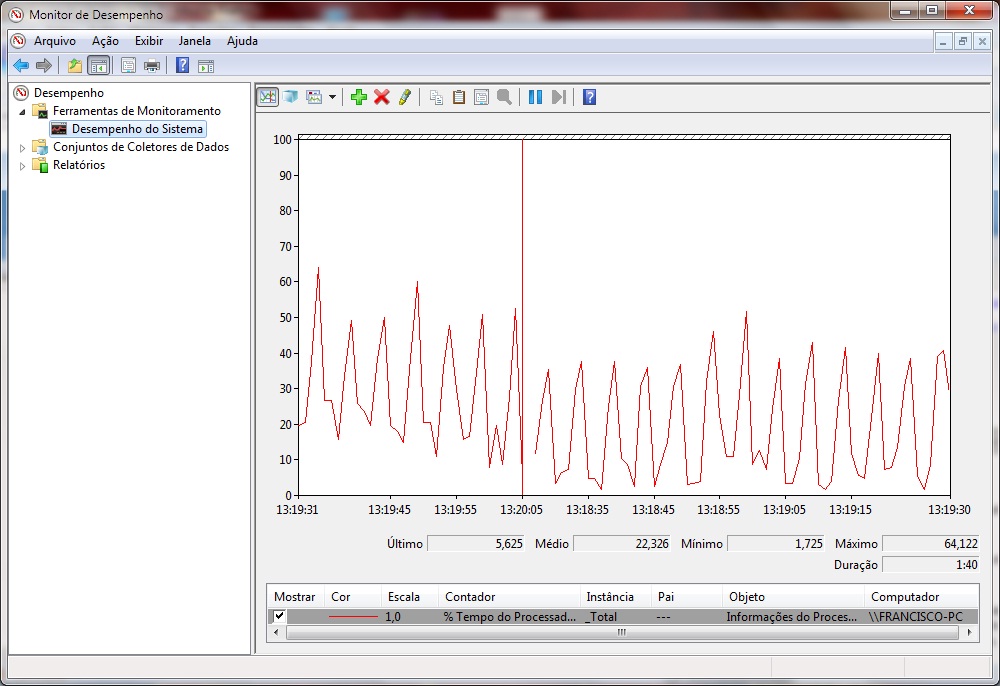
Task: Add a counter with green plus icon
Action: coord(359,97)
